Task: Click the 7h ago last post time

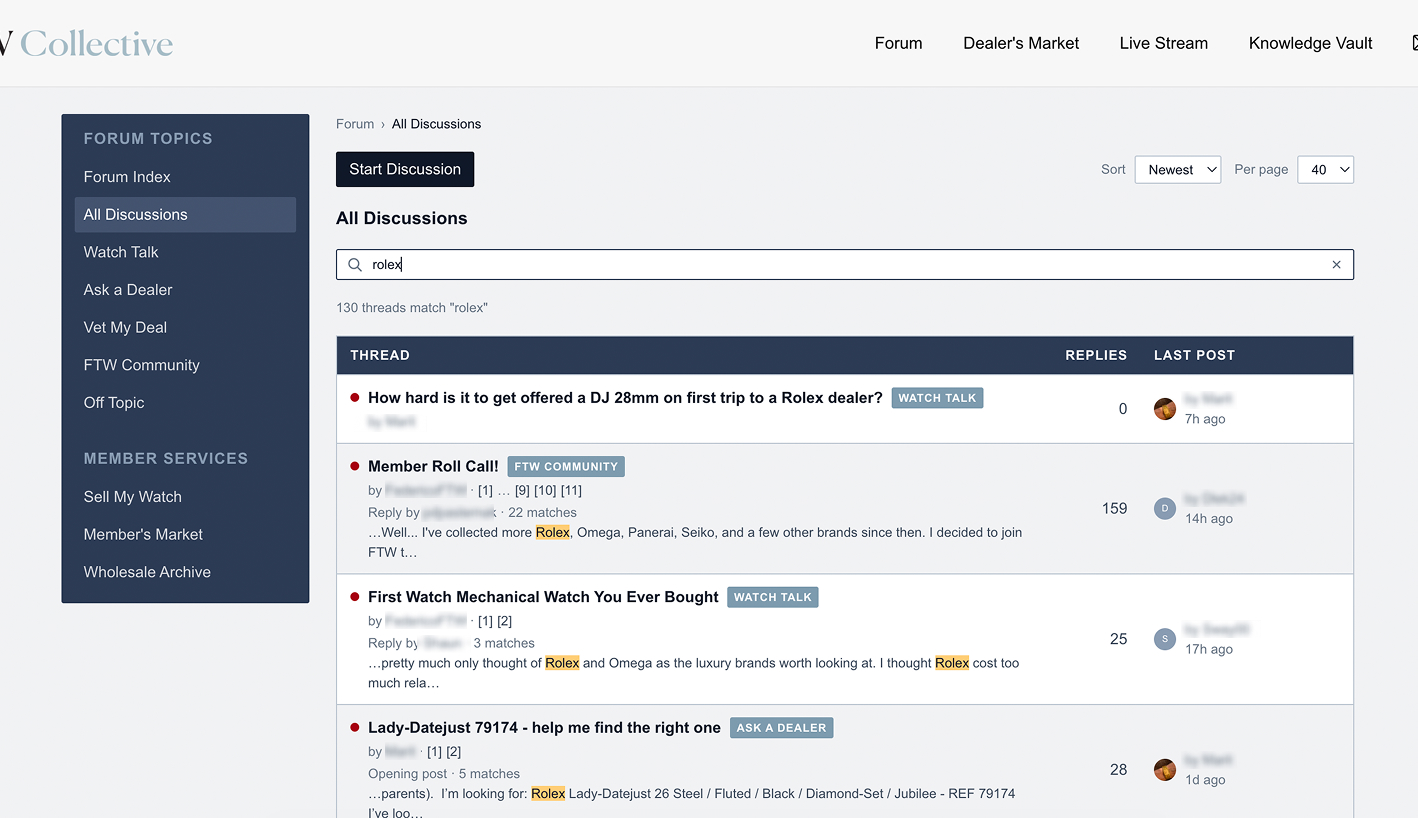Action: (1205, 419)
